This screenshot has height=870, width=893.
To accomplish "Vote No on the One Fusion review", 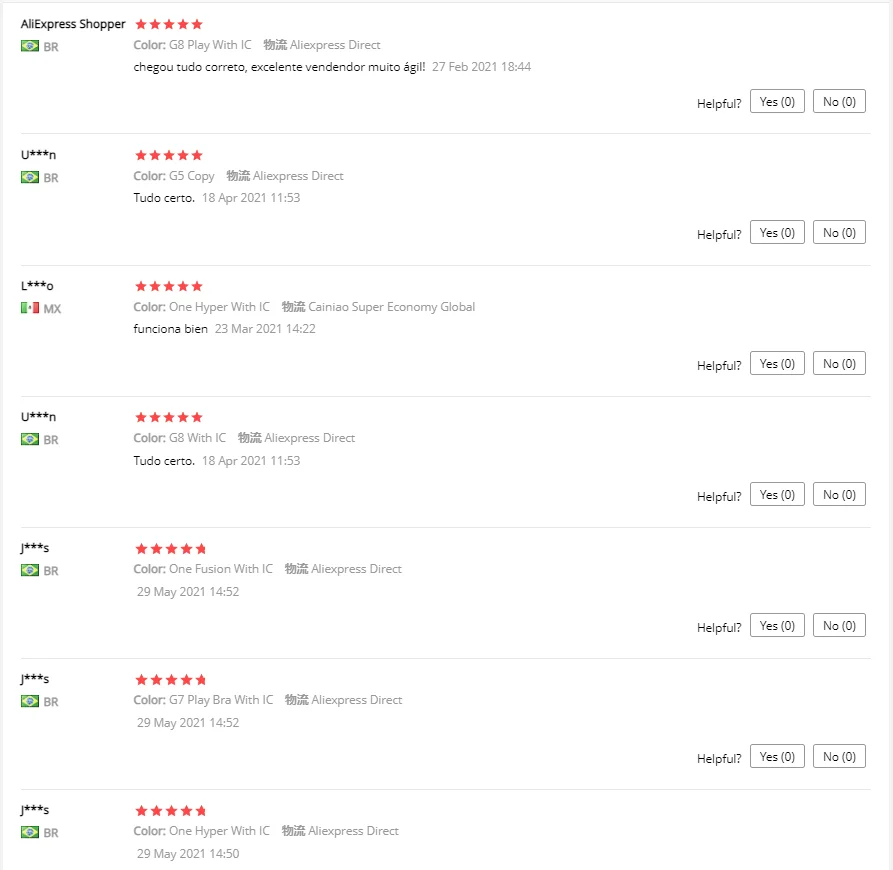I will coord(839,625).
